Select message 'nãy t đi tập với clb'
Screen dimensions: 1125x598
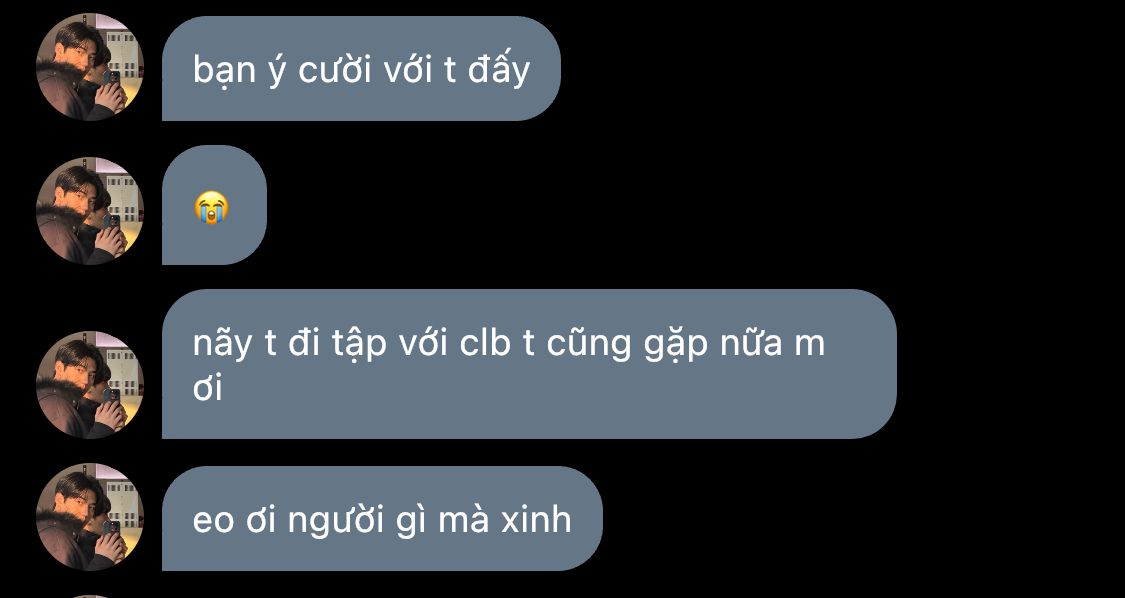[529, 364]
